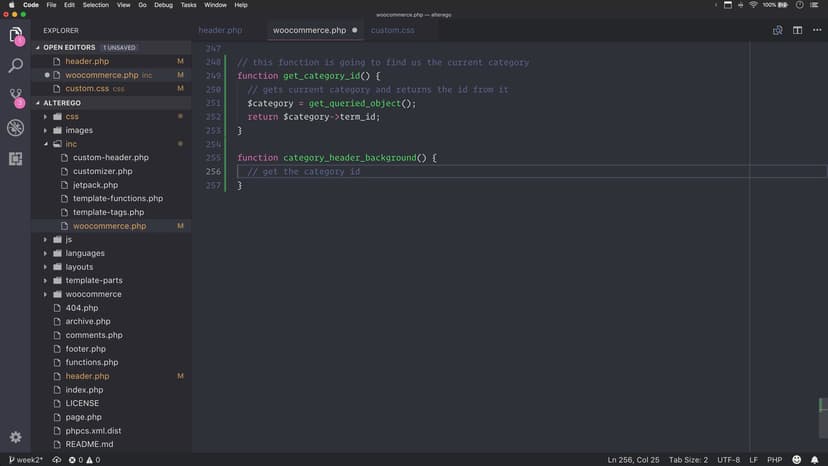Open the Selection menu

pyautogui.click(x=96, y=5)
